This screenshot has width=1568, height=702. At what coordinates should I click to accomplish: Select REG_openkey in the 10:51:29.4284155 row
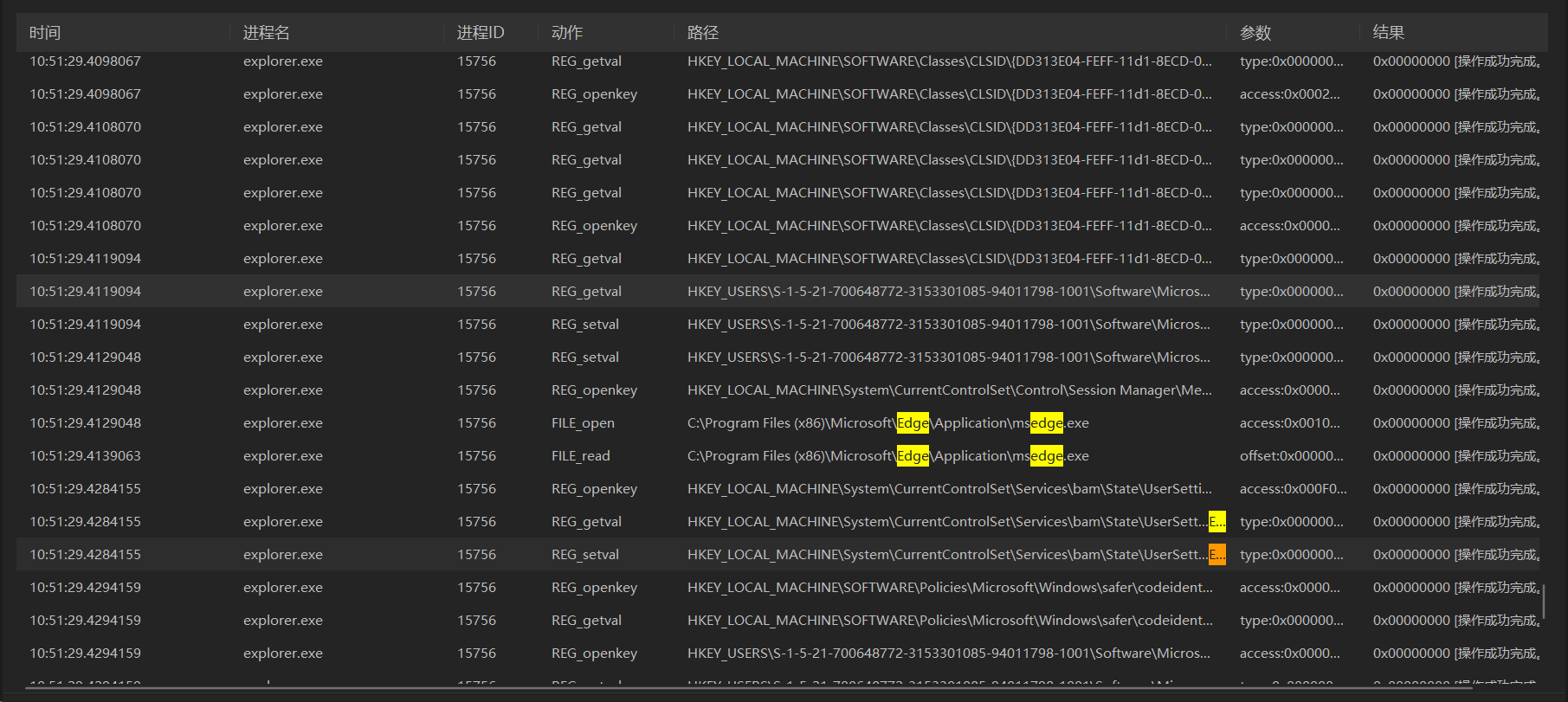(x=594, y=489)
